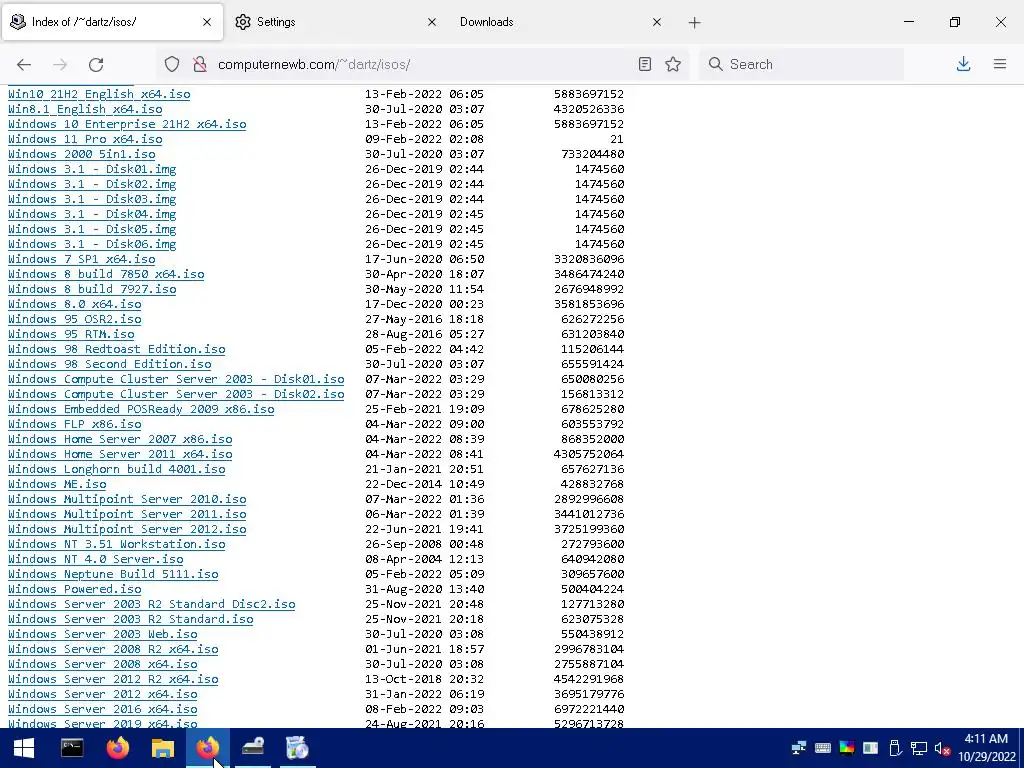The image size is (1024, 768).
Task: Open first Firefox taskbar icon
Action: tap(118, 748)
